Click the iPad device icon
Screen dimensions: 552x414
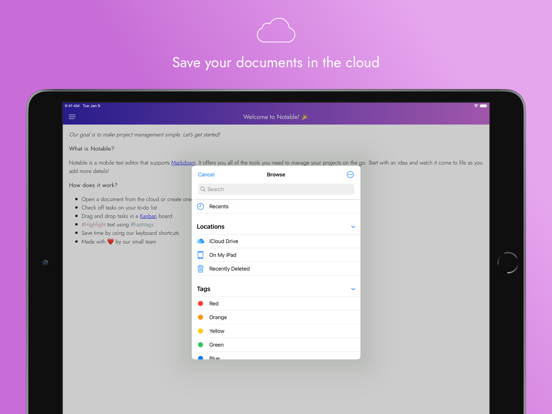coord(200,255)
